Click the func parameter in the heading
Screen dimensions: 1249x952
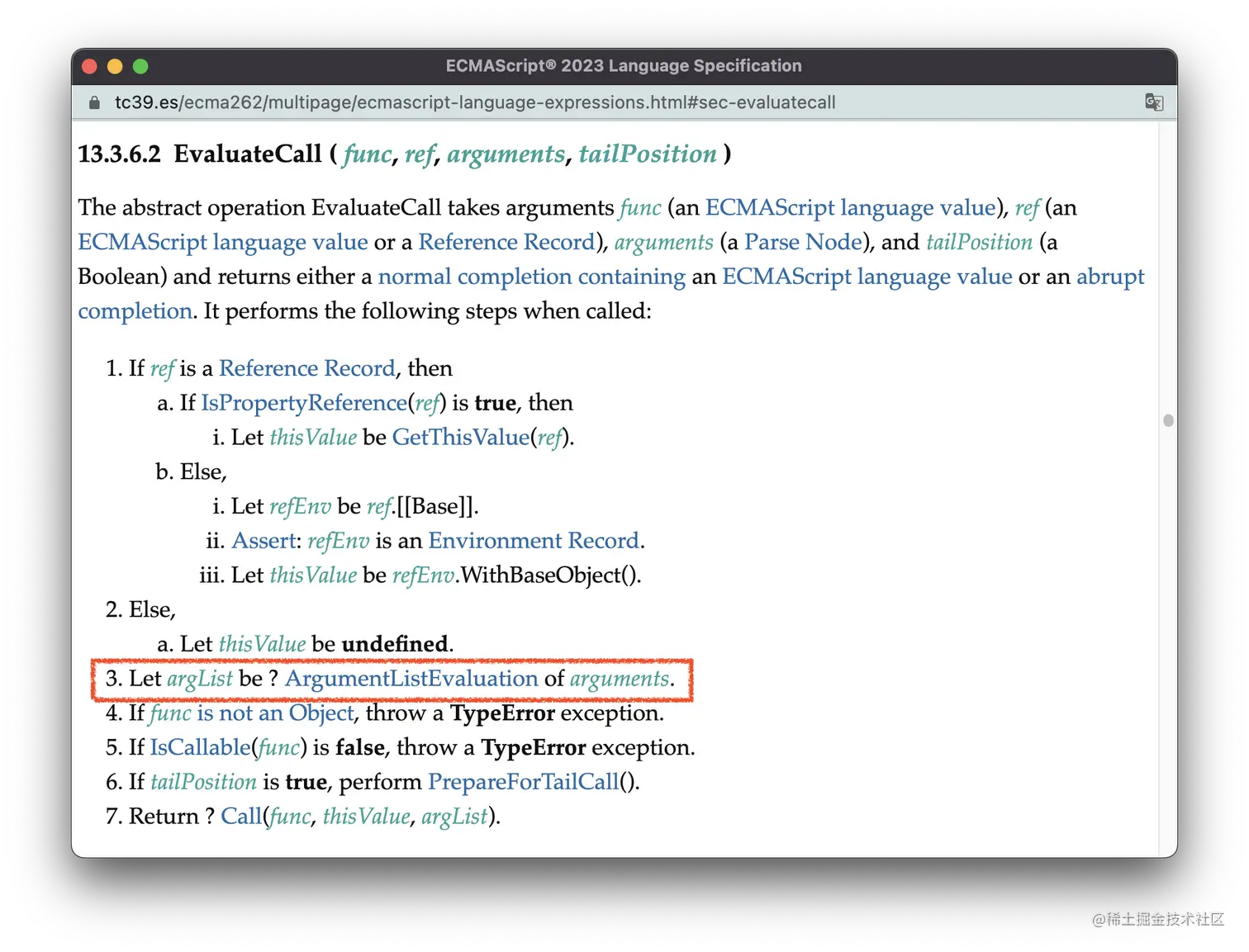[x=367, y=154]
